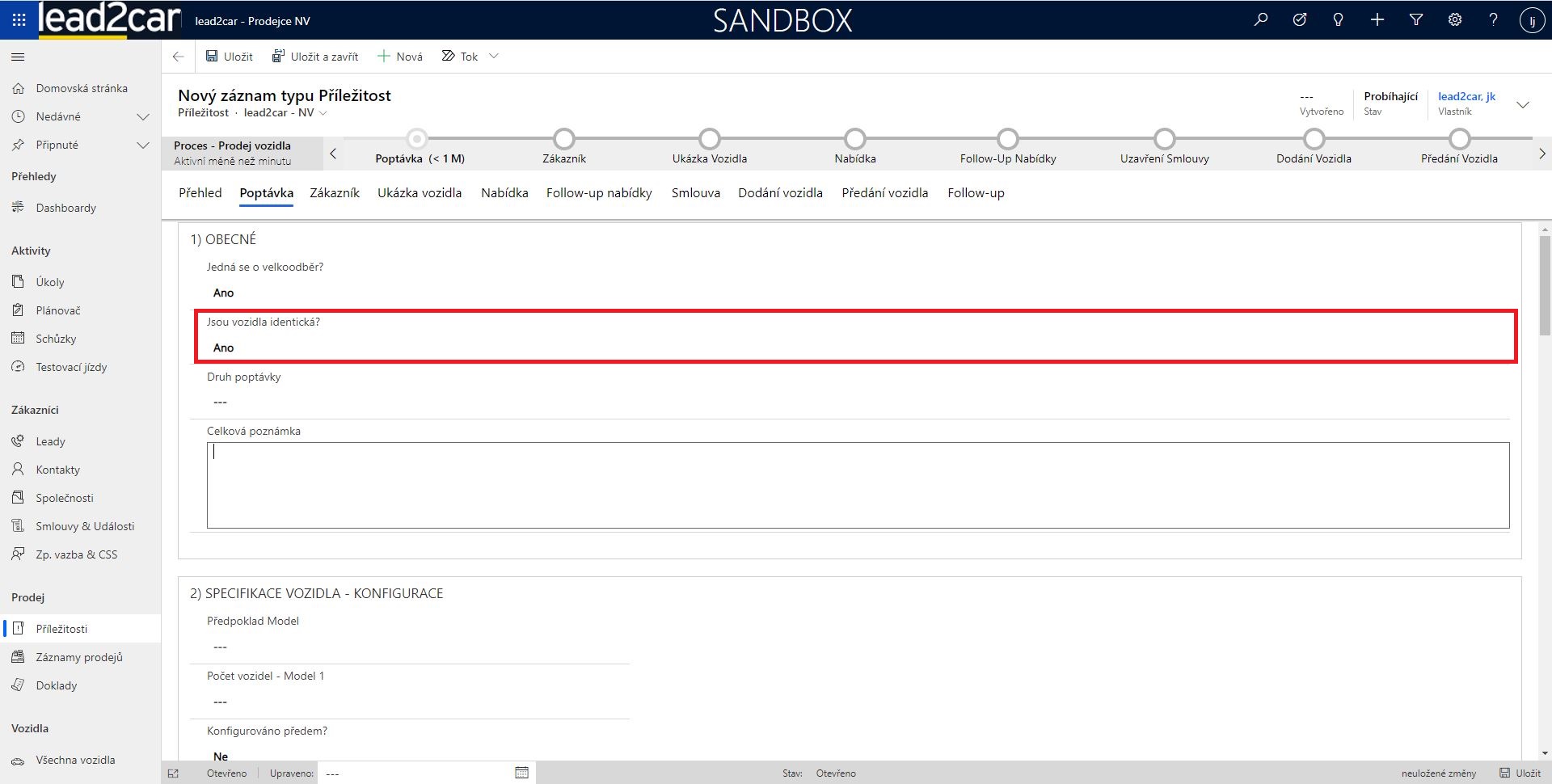Toggle 'Jedná se o velkoodběr?' Ano value
Screen dimensions: 1552x784
click(224, 293)
